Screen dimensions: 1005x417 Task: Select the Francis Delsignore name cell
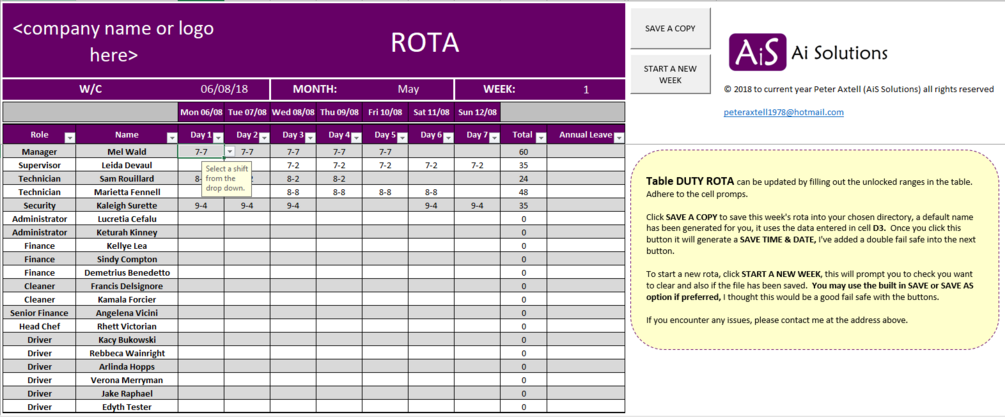tap(127, 286)
